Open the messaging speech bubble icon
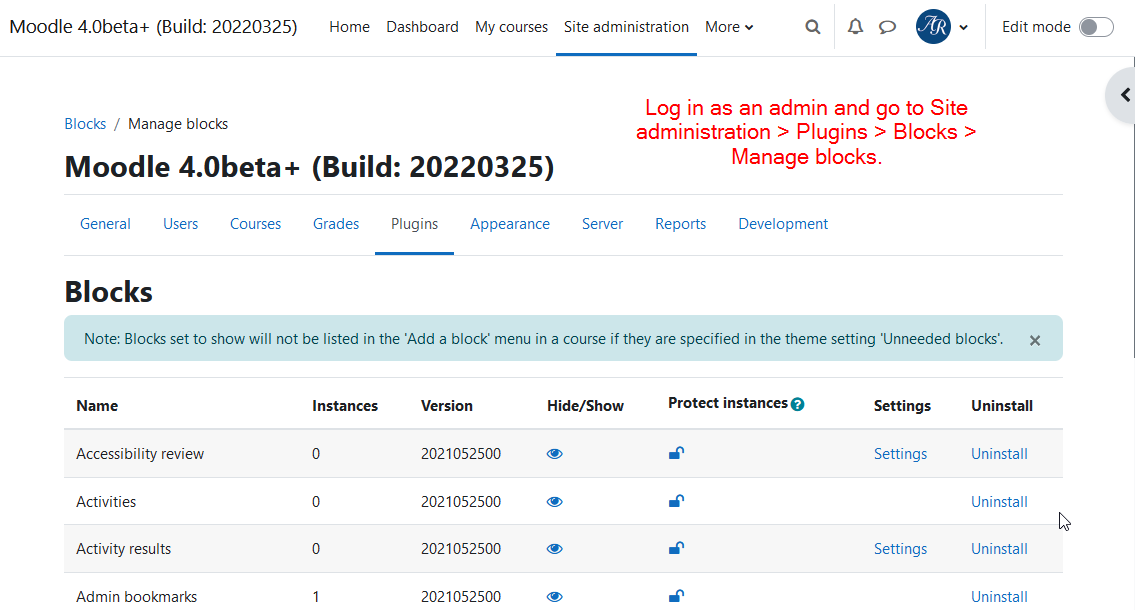1135x610 pixels. click(887, 27)
